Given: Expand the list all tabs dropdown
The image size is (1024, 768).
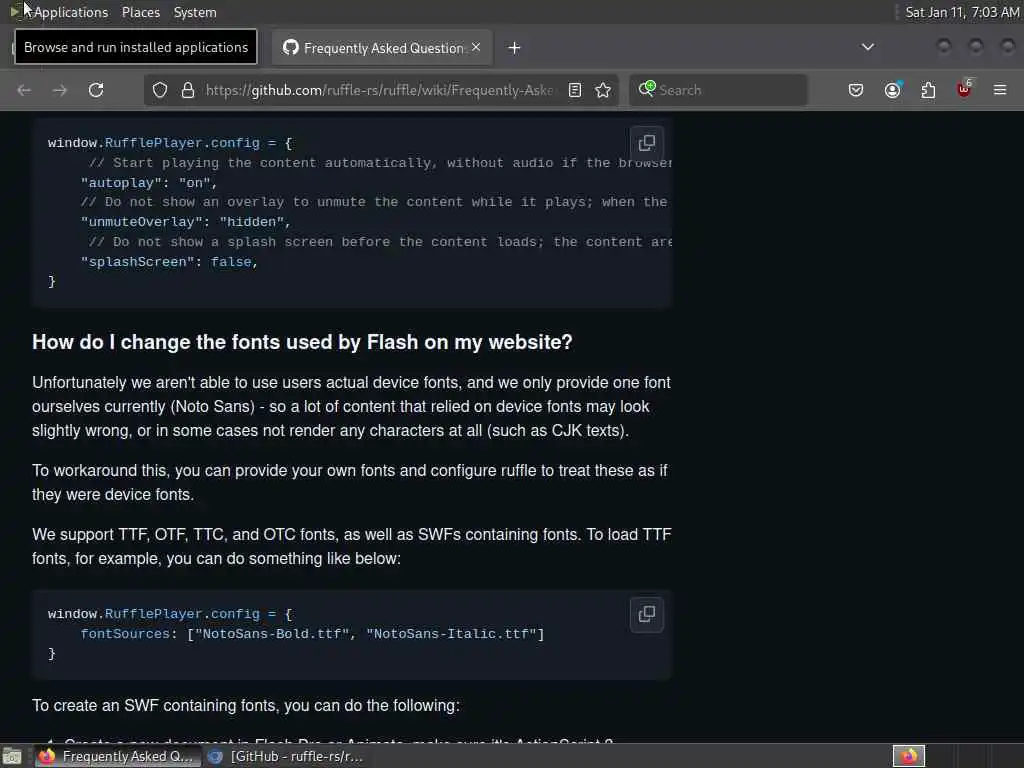Looking at the screenshot, I should tap(868, 47).
